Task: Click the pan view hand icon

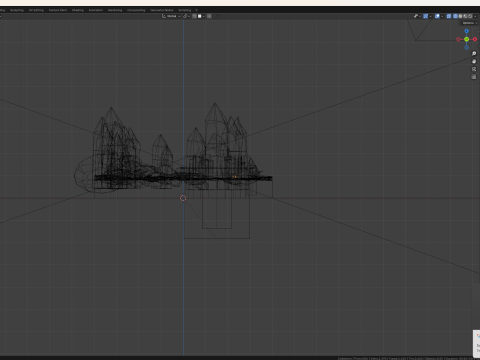Action: [x=474, y=61]
